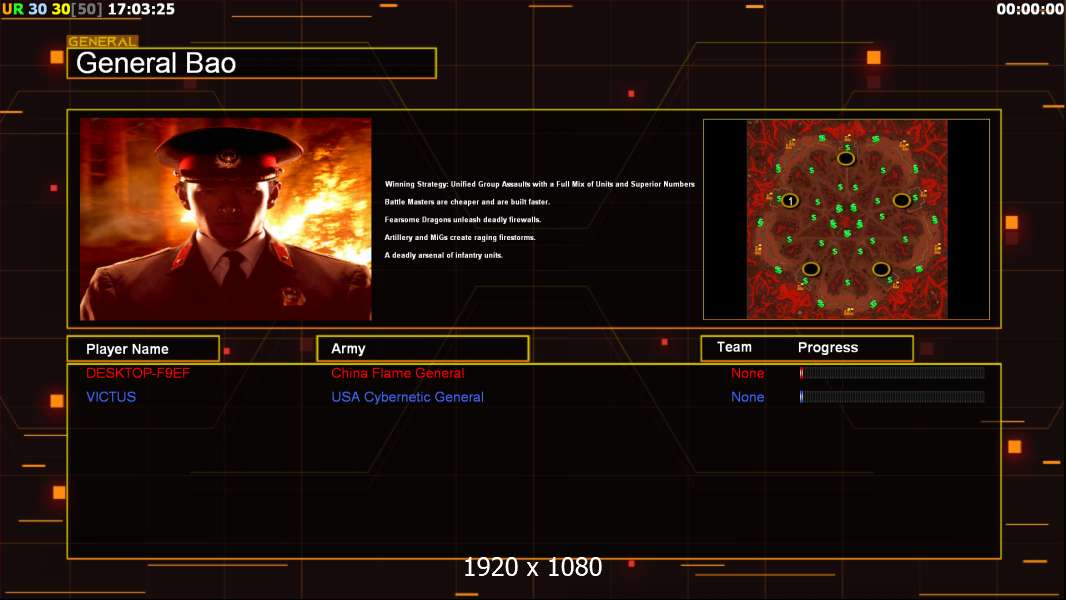Image resolution: width=1066 pixels, height=600 pixels.
Task: Click the blue None team value
Action: (x=747, y=397)
